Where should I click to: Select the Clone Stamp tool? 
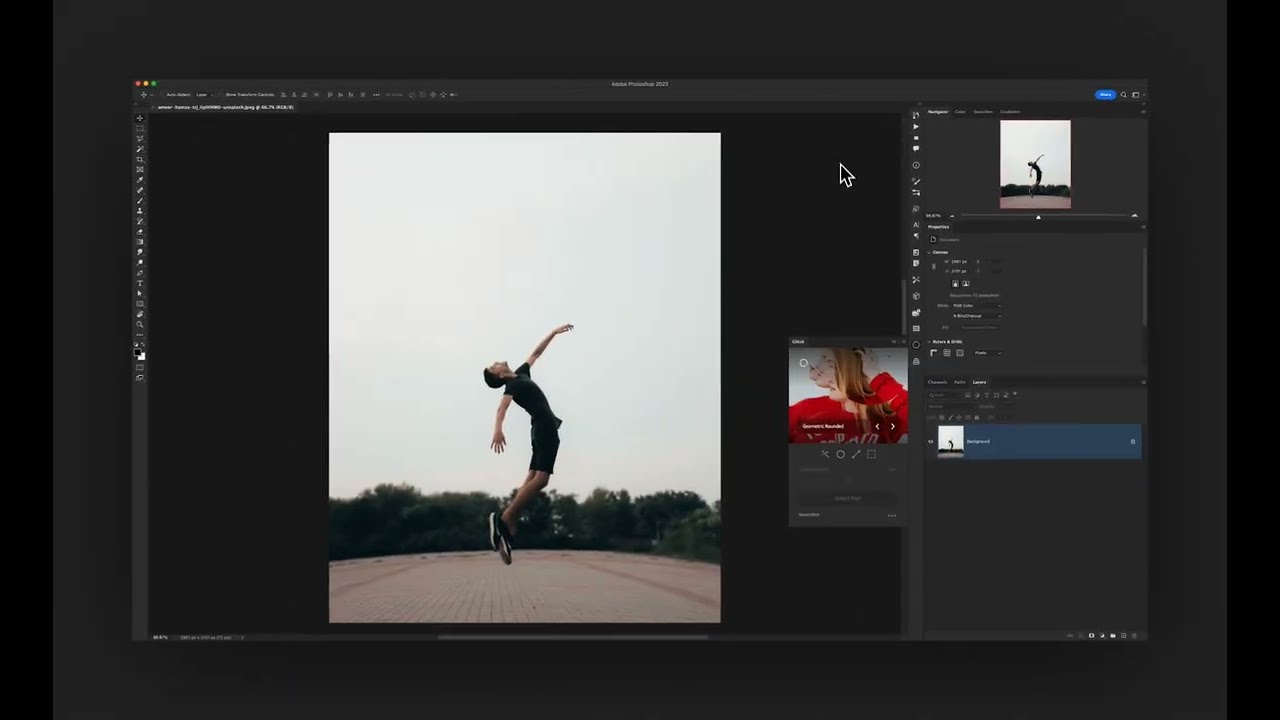click(139, 211)
